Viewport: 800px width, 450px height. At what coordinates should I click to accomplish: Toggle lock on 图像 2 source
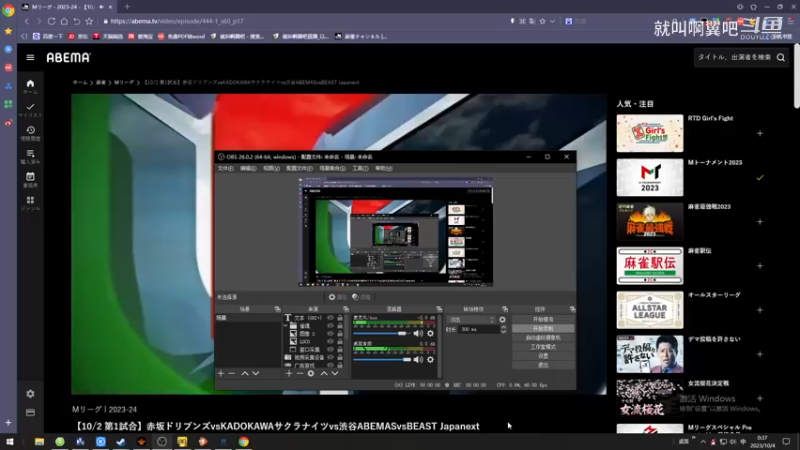click(x=340, y=334)
